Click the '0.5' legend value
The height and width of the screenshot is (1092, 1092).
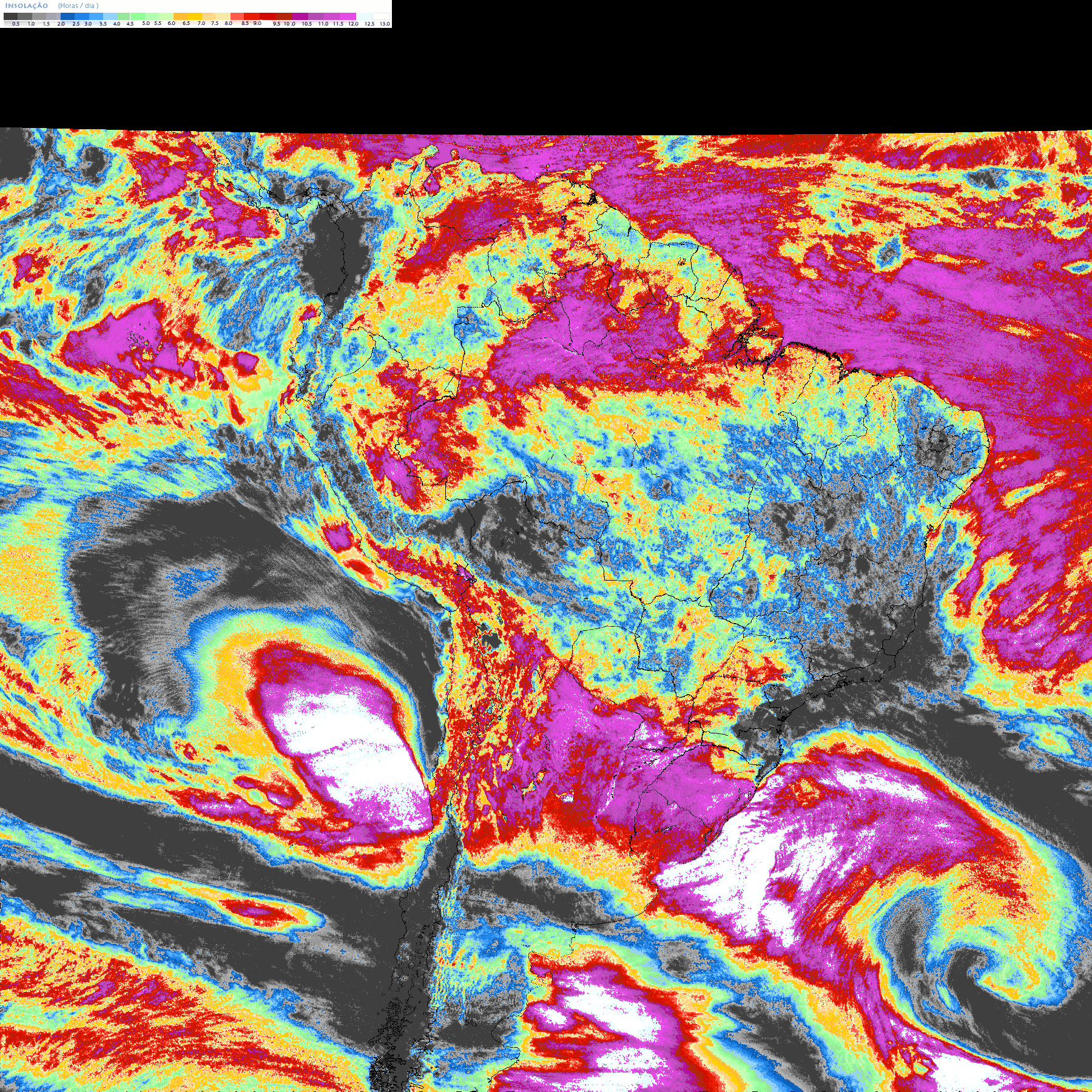pyautogui.click(x=16, y=24)
